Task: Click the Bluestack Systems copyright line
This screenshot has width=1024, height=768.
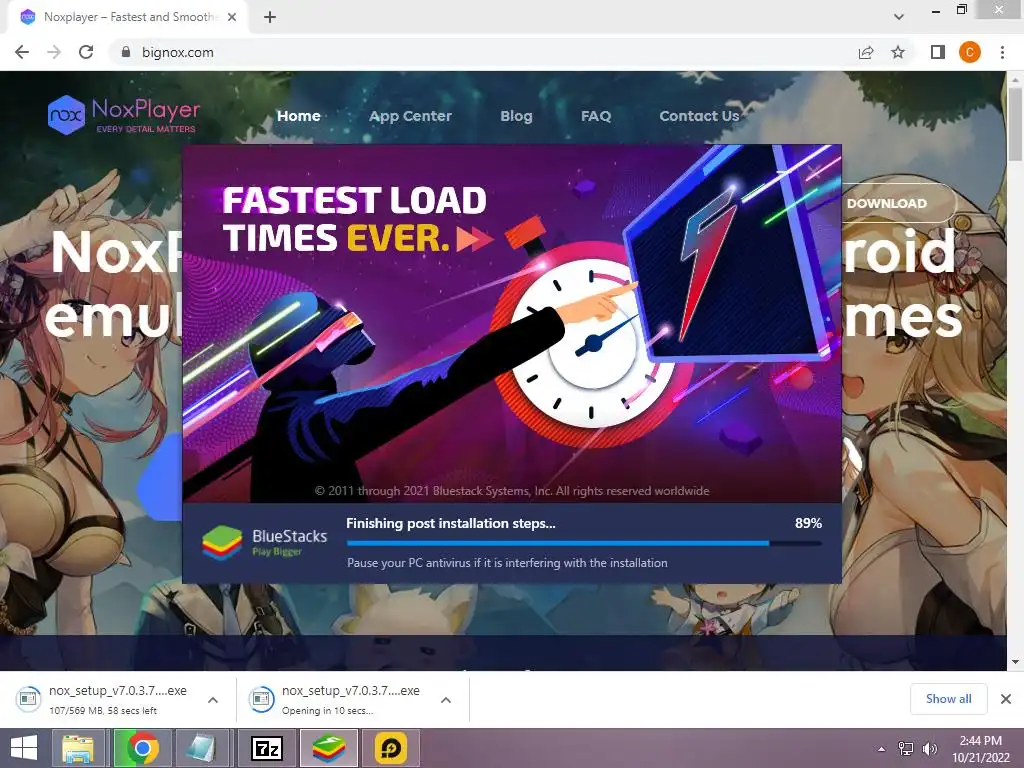Action: (x=512, y=491)
